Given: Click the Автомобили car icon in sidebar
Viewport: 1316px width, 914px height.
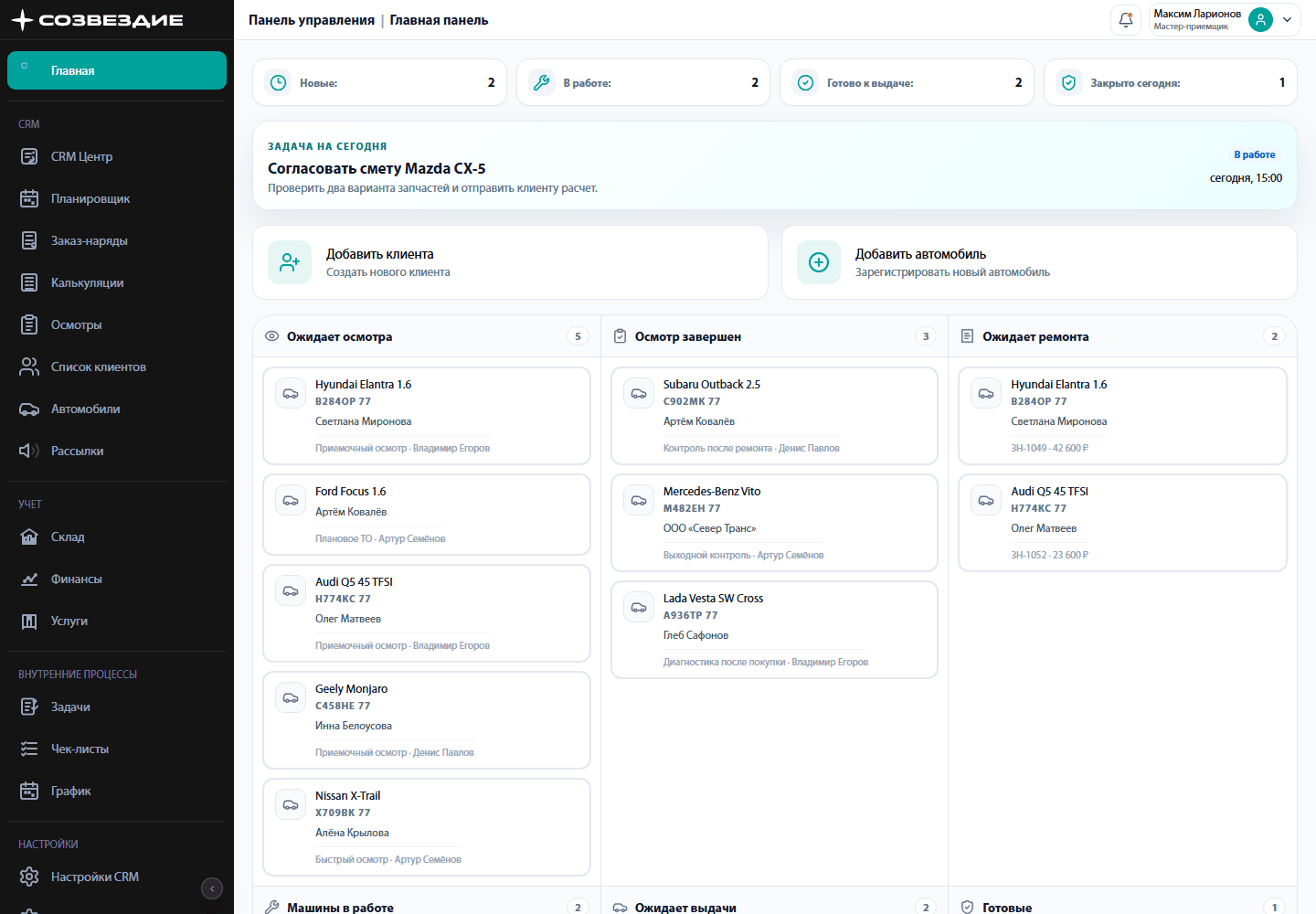Looking at the screenshot, I should [29, 409].
